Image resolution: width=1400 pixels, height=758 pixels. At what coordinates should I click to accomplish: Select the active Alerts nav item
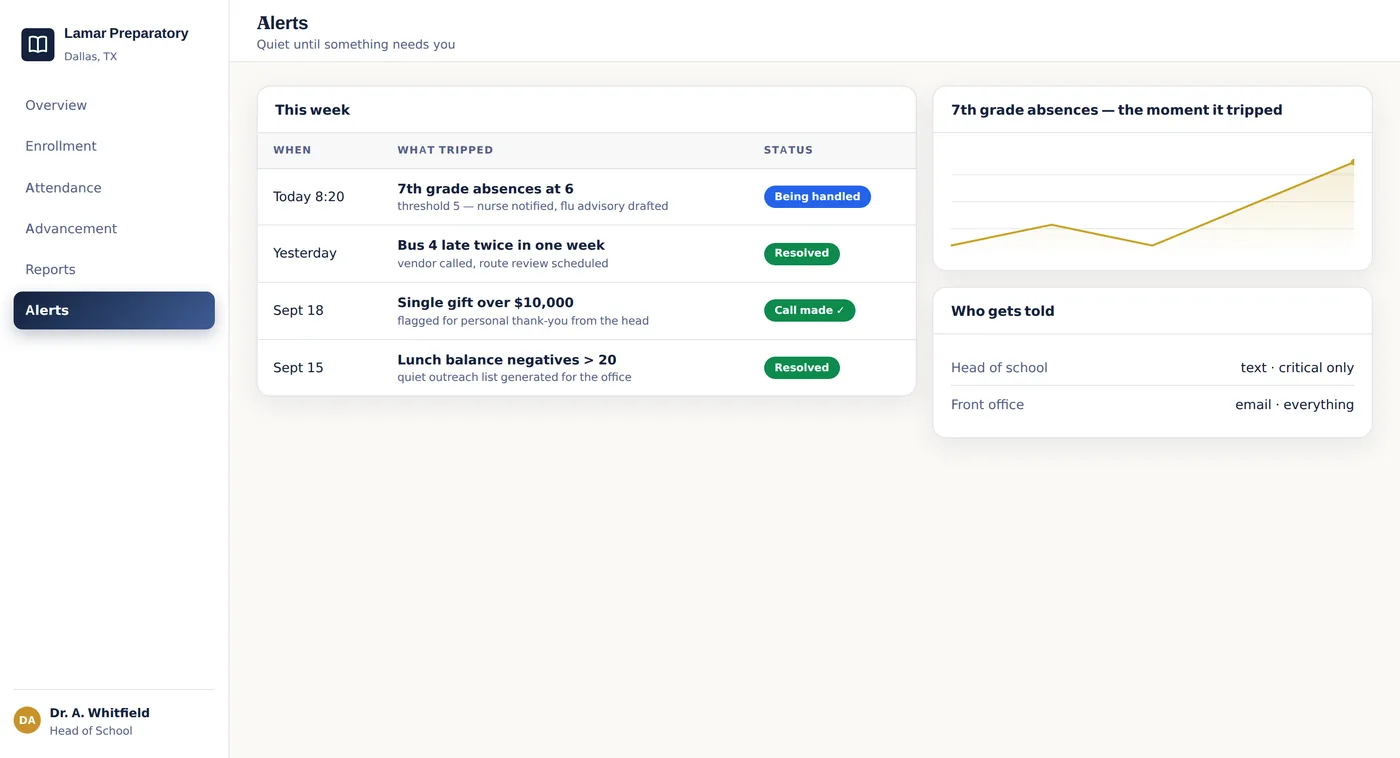click(x=114, y=310)
